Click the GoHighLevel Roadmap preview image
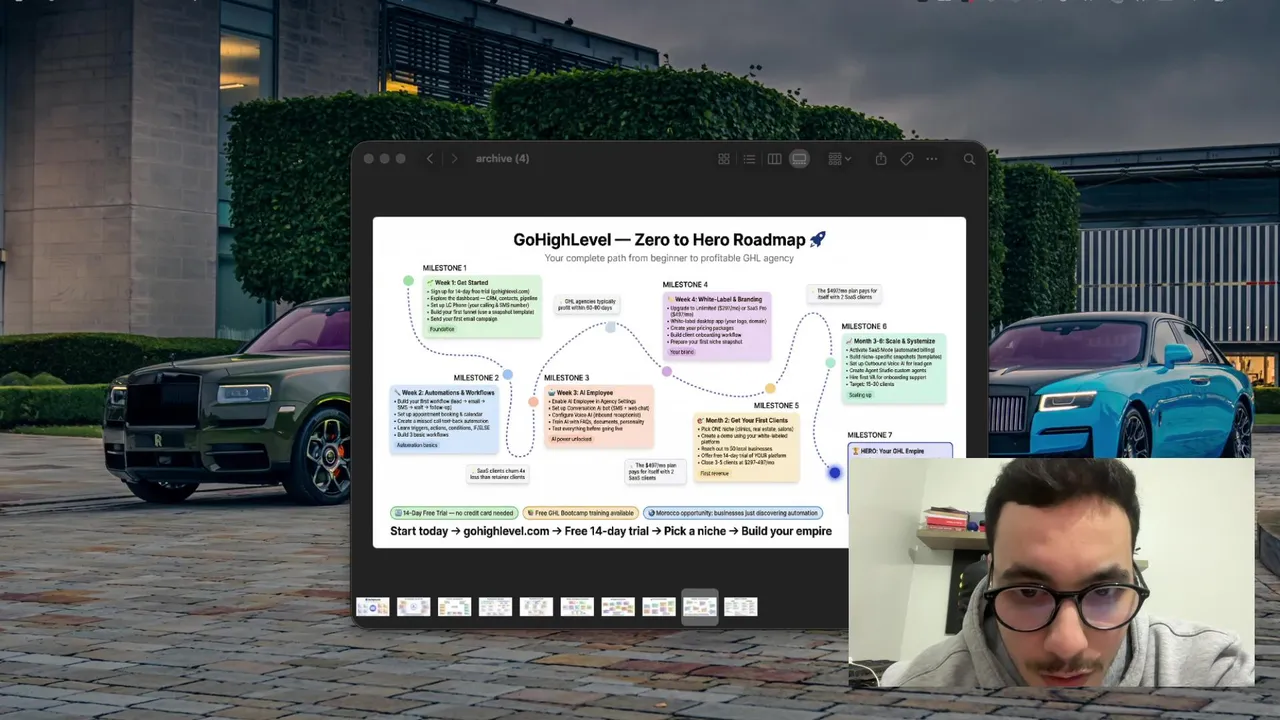Viewport: 1280px width, 720px height. tap(669, 382)
